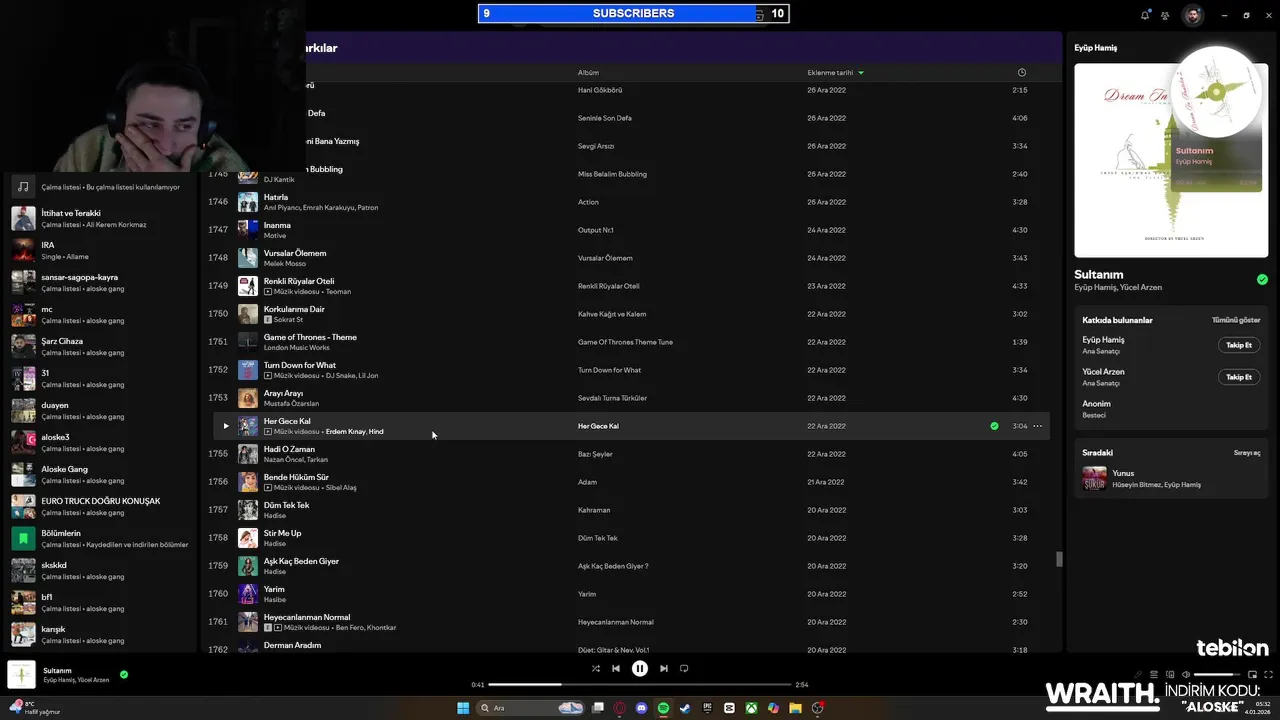
Task: Pause the current song
Action: point(640,668)
